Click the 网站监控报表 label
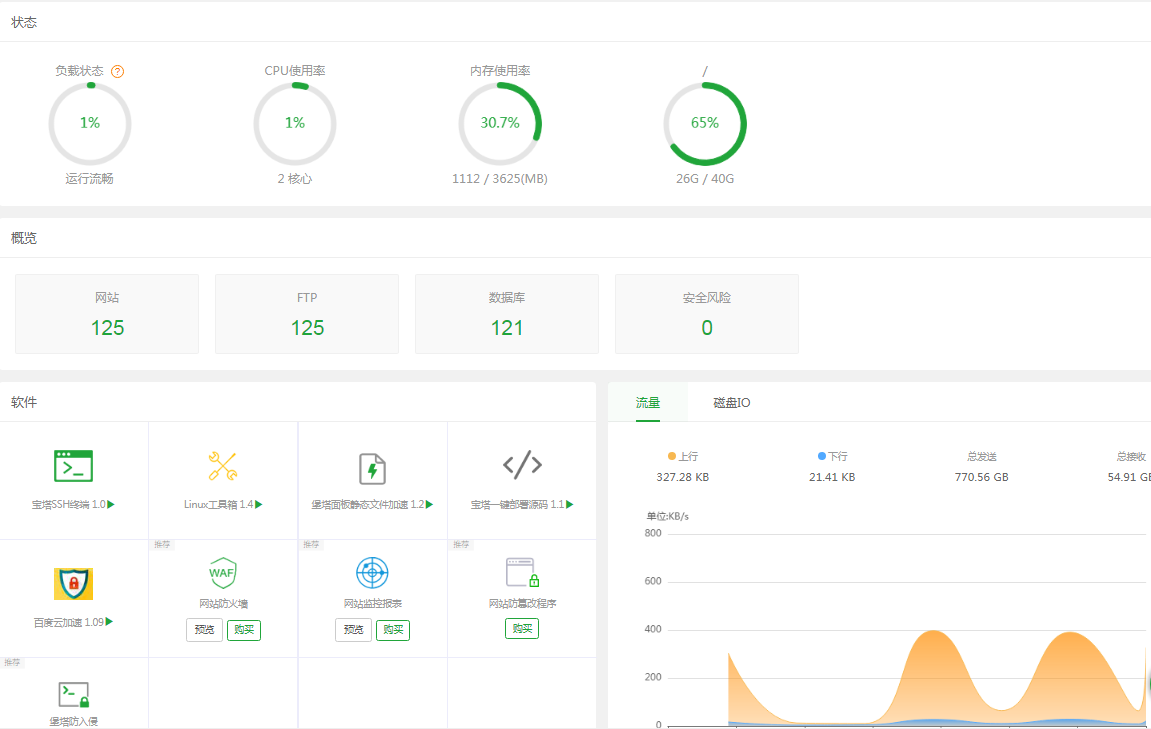Viewport: 1151px width, 729px height. (373, 603)
